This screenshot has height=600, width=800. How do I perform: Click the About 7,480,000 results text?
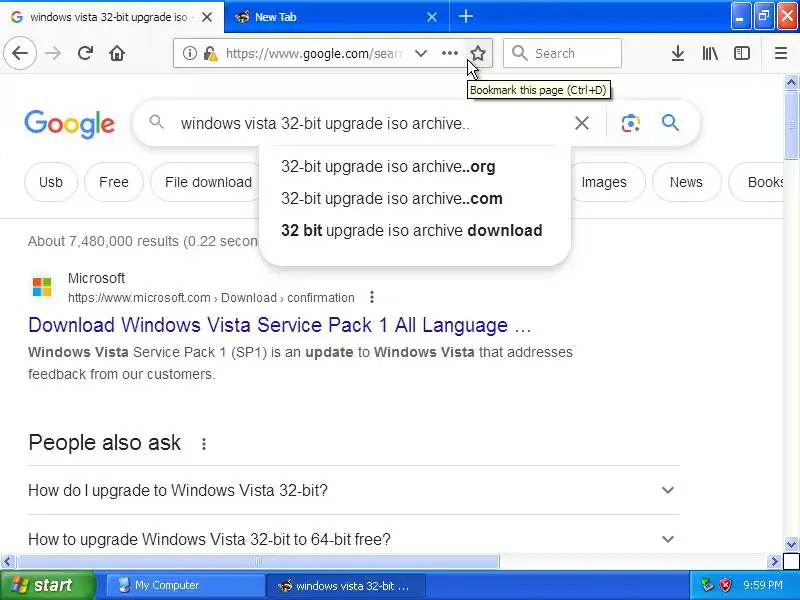[143, 241]
